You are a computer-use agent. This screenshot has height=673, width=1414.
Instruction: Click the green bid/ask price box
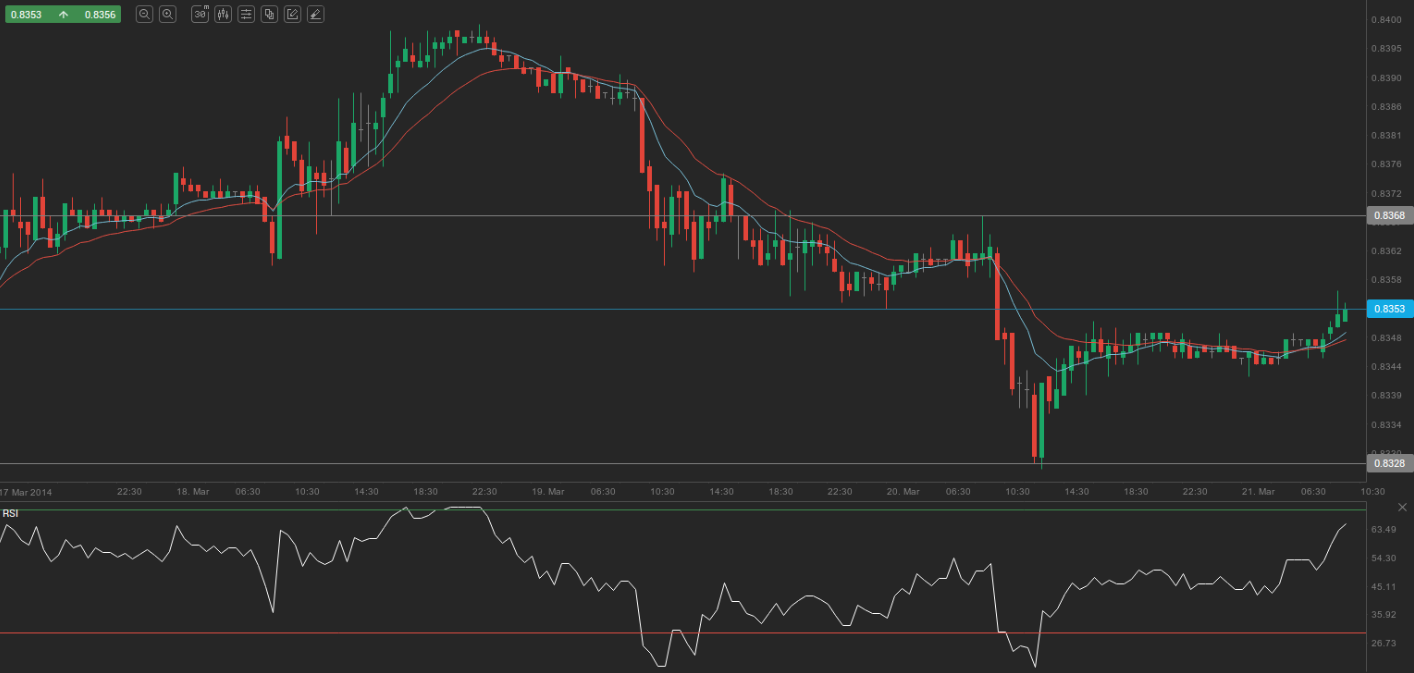tap(62, 15)
